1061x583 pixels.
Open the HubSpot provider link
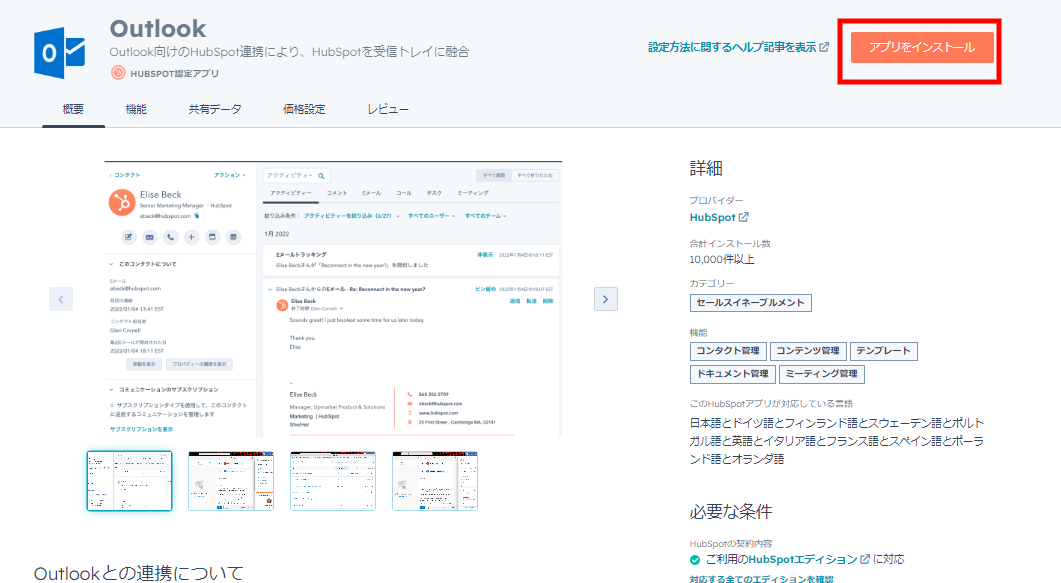click(x=719, y=217)
